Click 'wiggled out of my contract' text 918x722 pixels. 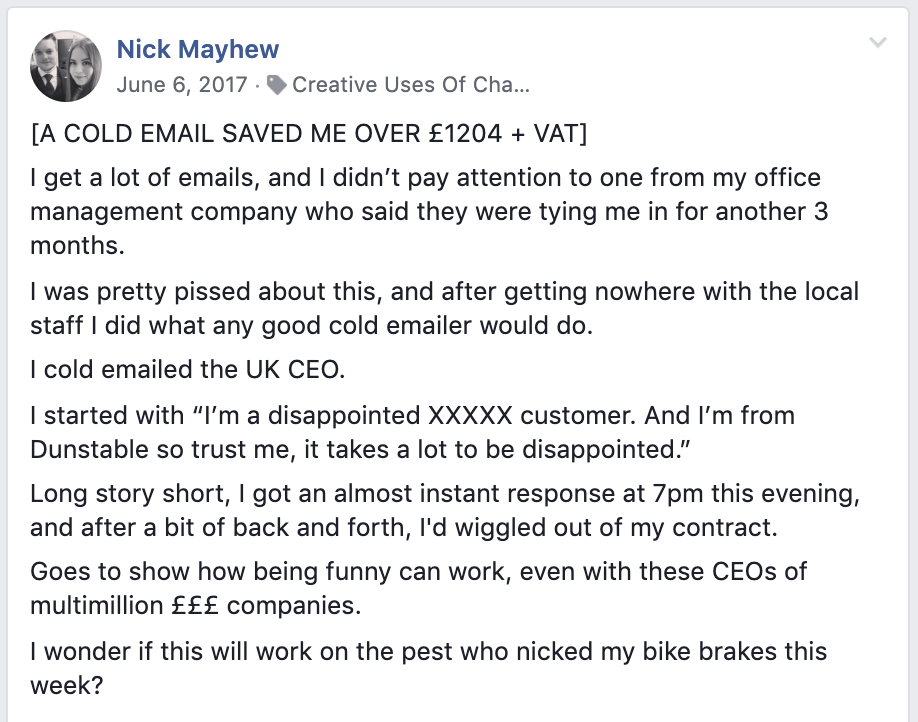click(616, 528)
